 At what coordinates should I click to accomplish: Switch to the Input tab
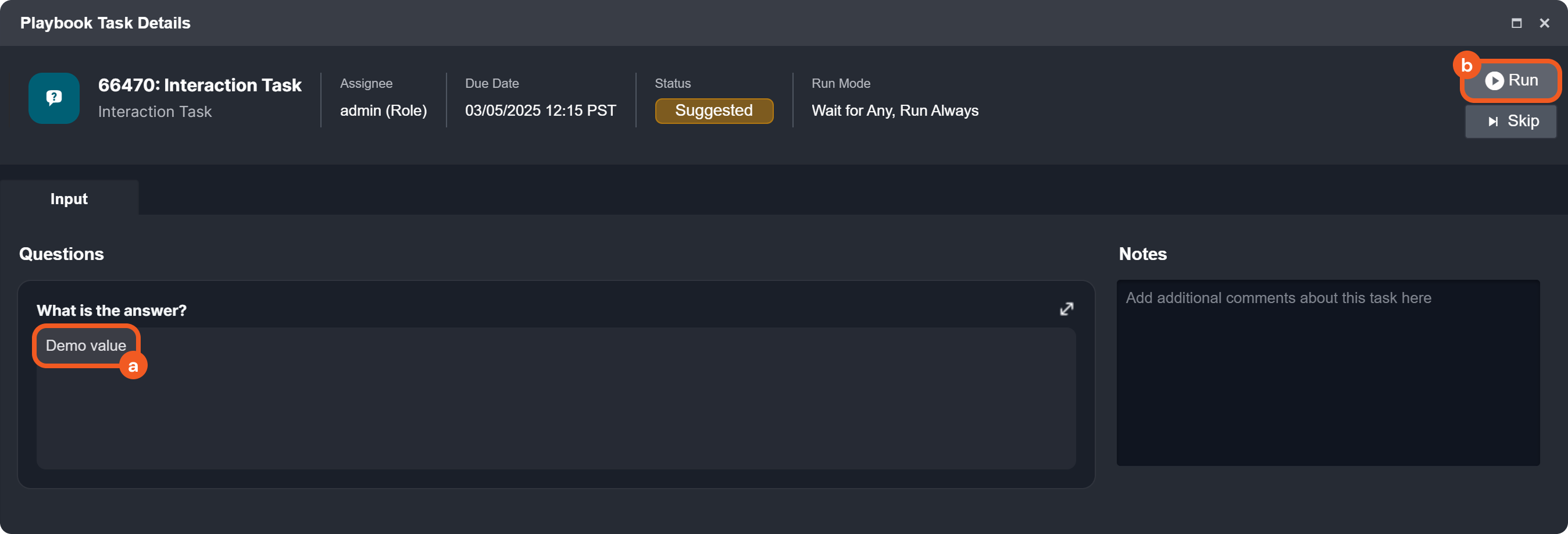point(69,198)
